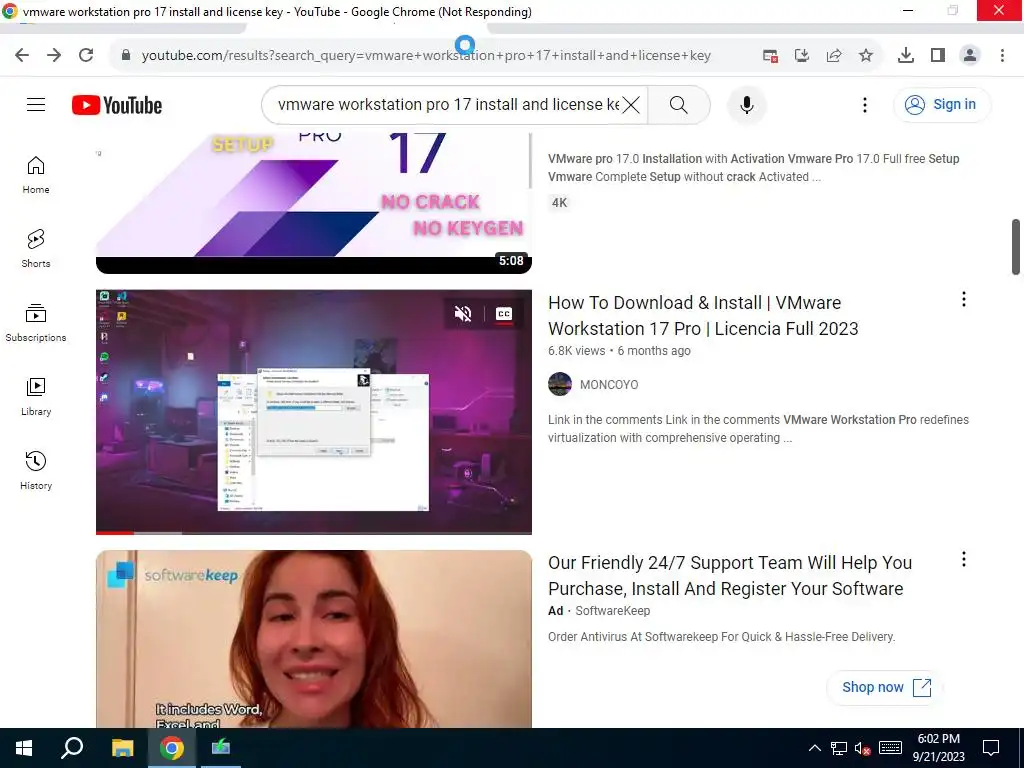
Task: Click the magnifier search button
Action: (679, 104)
